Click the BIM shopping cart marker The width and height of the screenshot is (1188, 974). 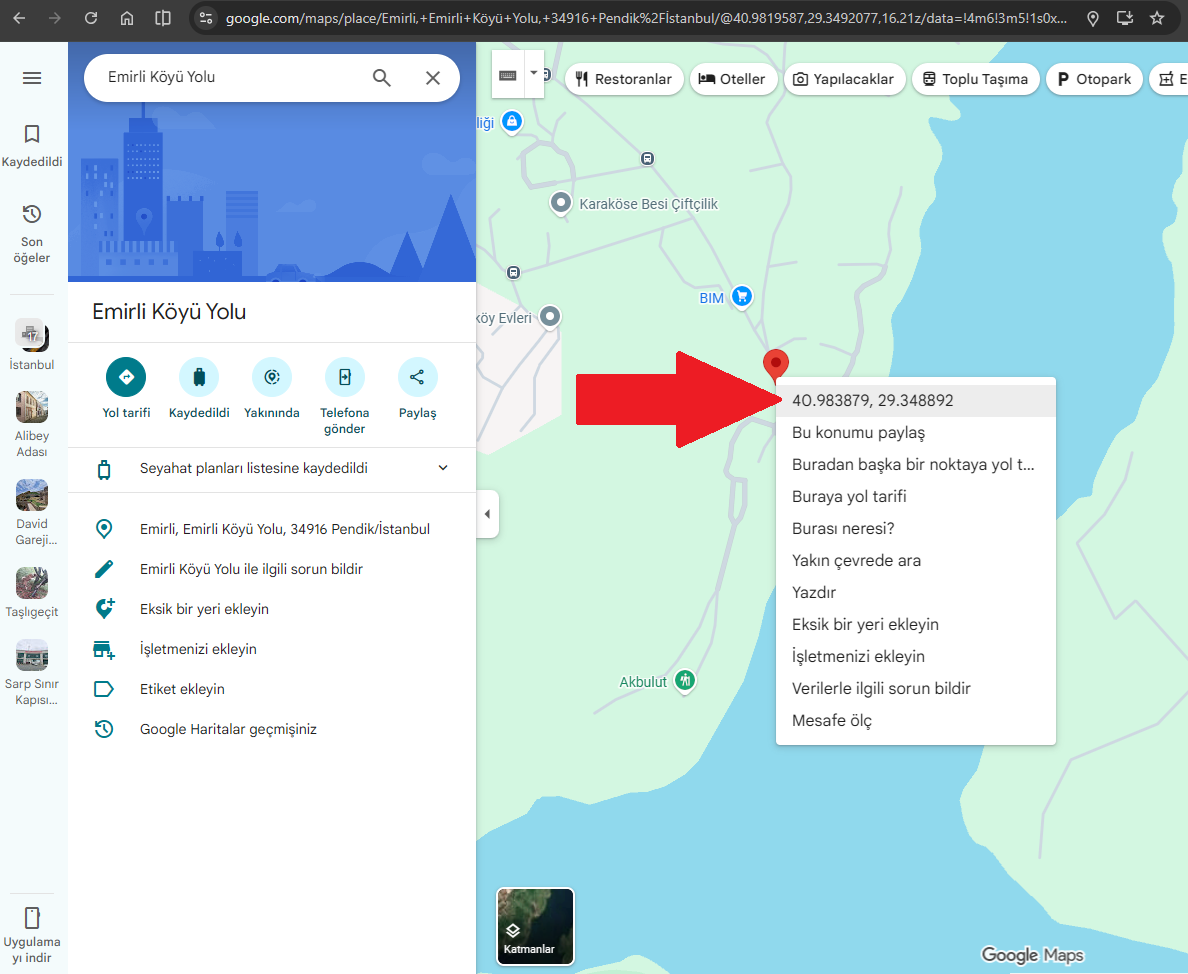(742, 296)
